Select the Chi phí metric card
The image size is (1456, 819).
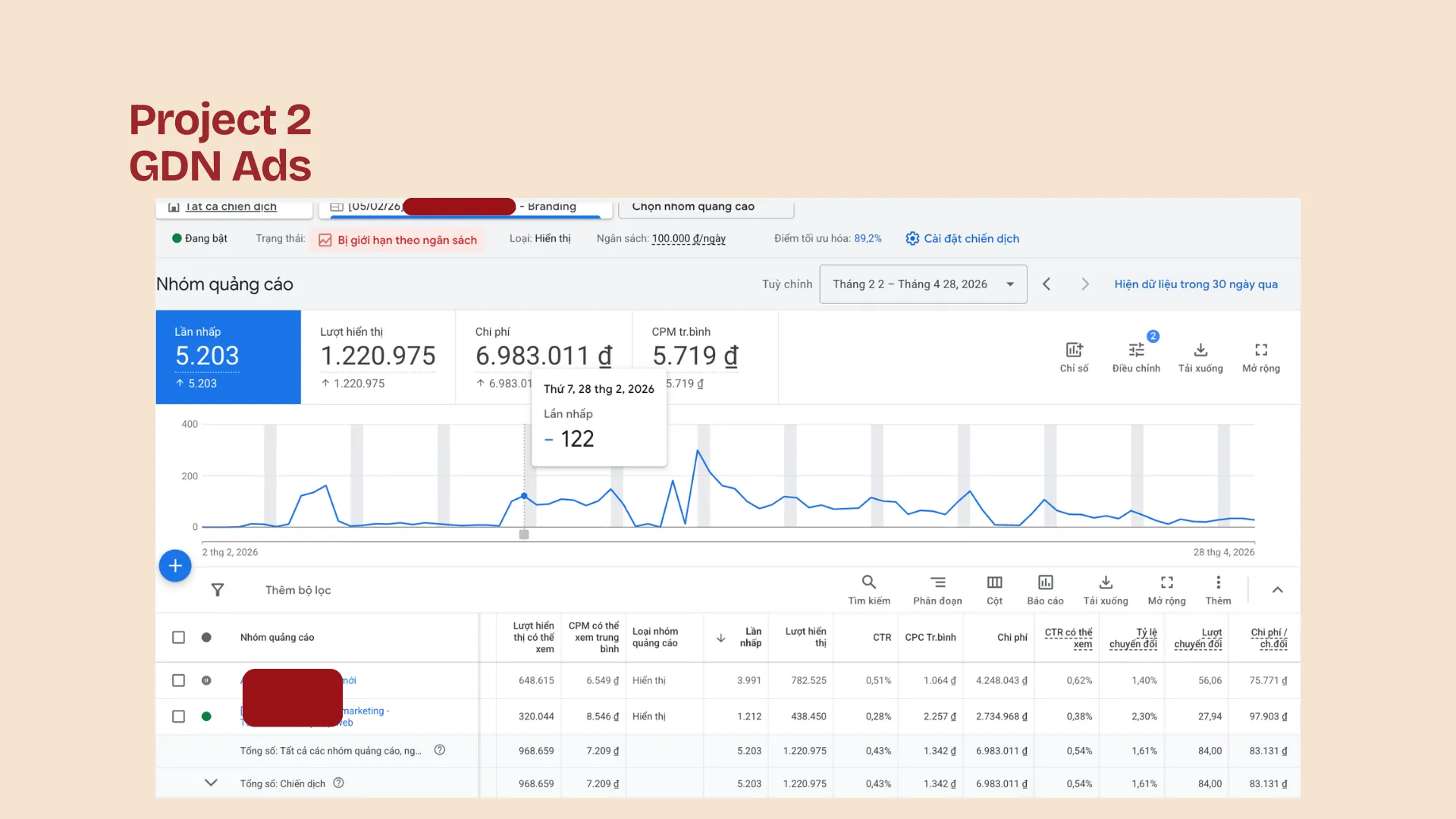click(x=543, y=357)
